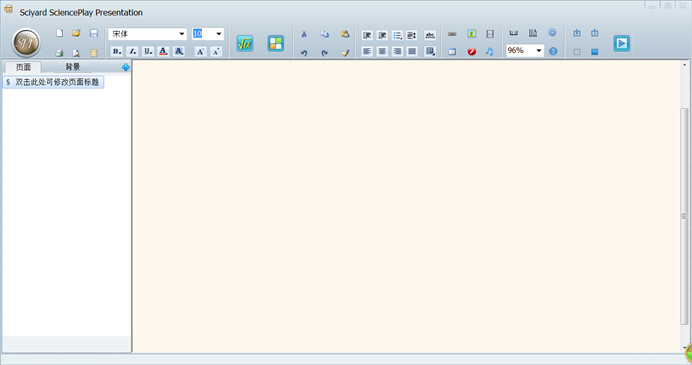
Task: Decrease paragraph indent, first indent icon
Action: pyautogui.click(x=367, y=35)
